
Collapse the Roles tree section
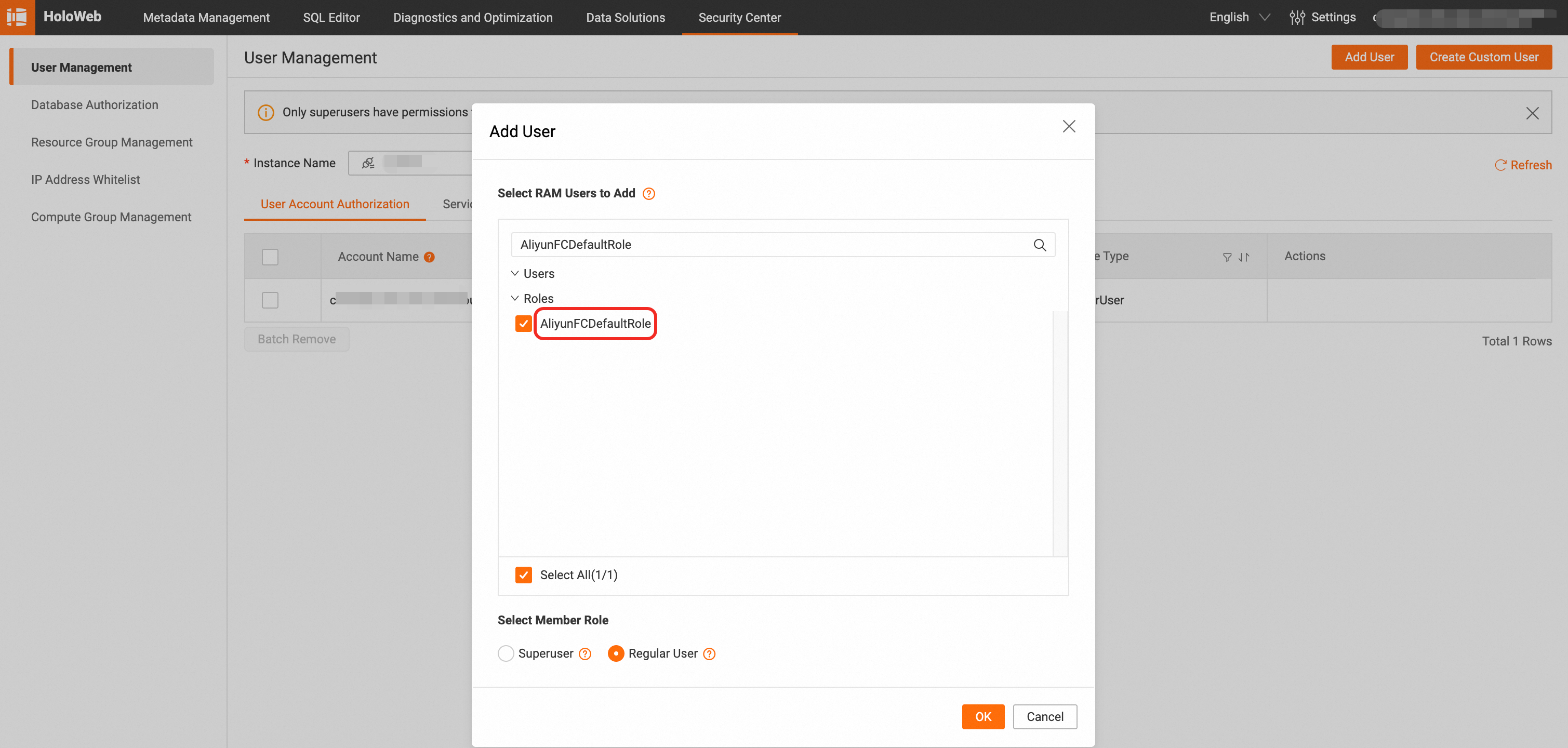[514, 298]
